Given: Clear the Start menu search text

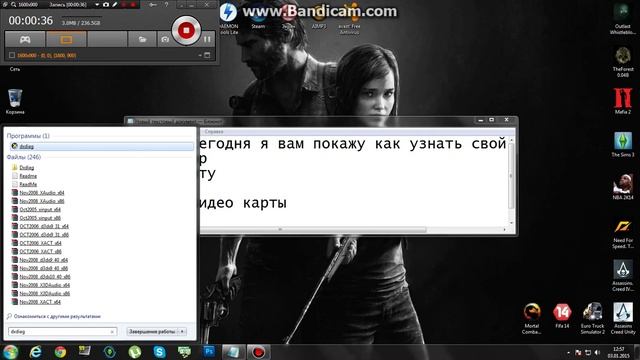Looking at the screenshot, I should pos(112,332).
